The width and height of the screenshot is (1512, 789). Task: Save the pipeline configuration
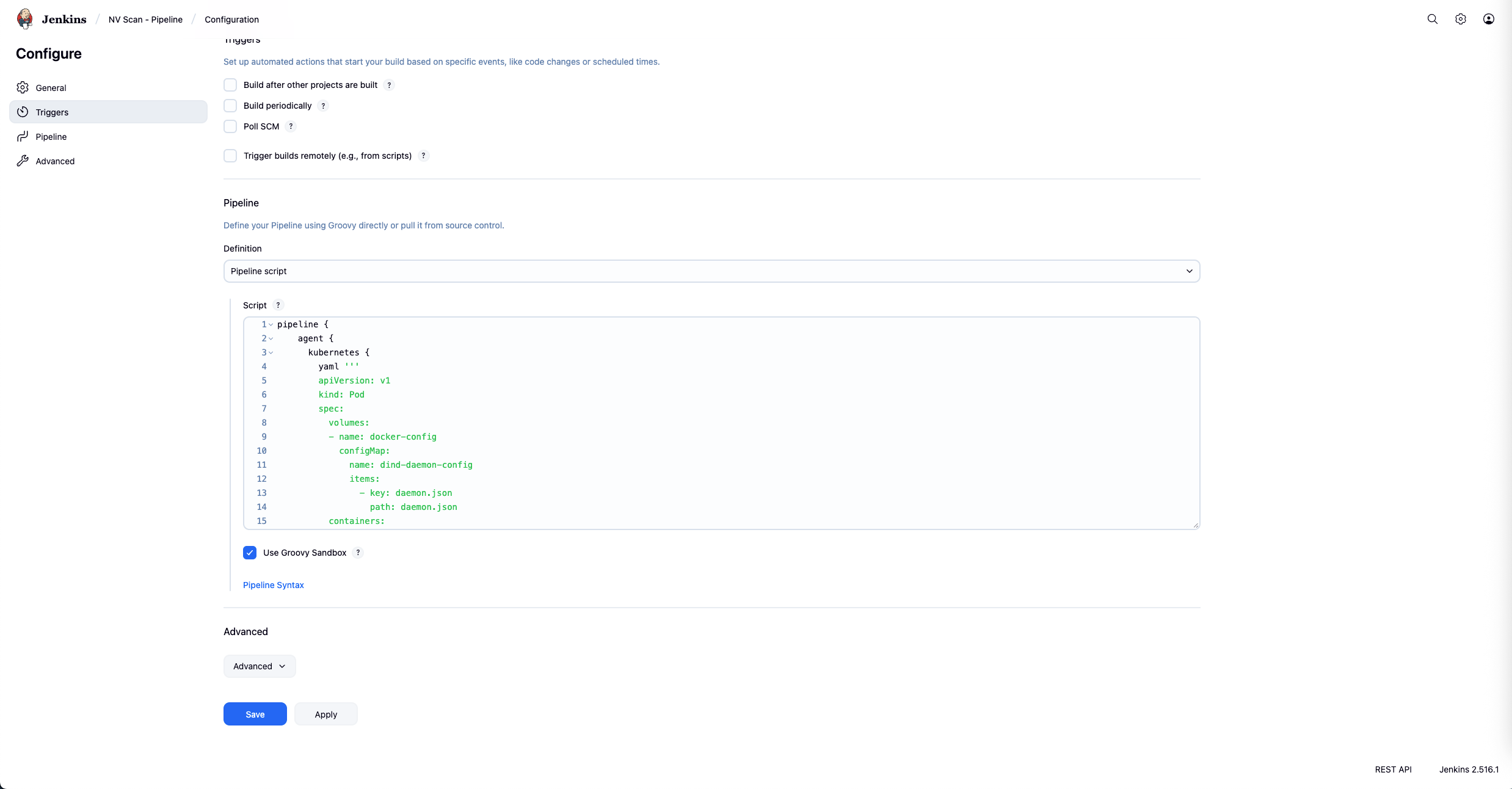pyautogui.click(x=255, y=714)
